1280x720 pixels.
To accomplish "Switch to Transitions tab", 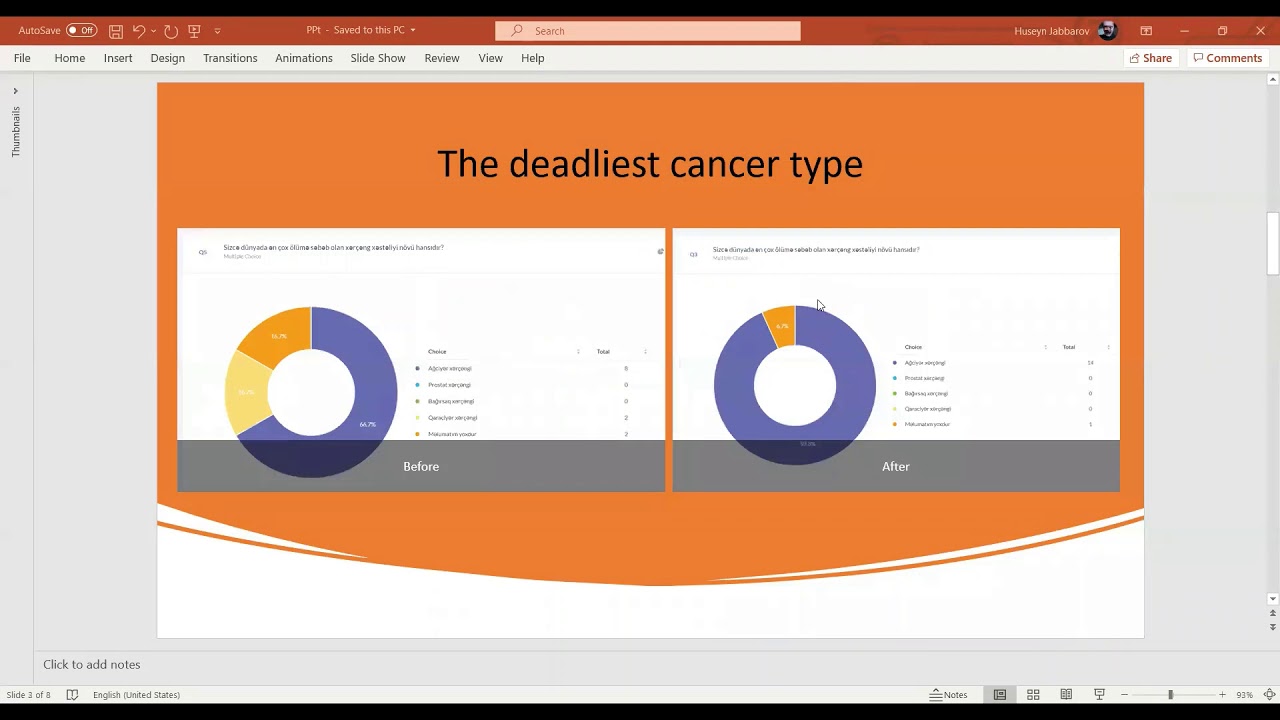I will 230,58.
